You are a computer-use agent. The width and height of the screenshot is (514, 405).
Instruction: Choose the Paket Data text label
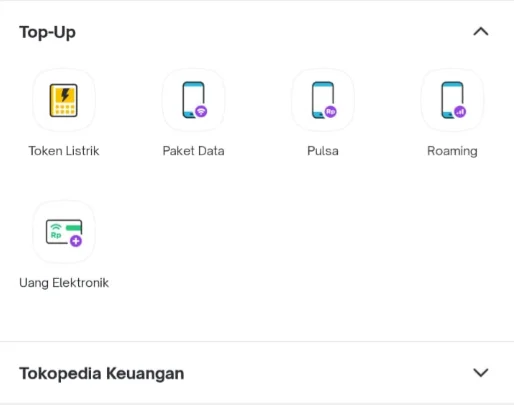coord(193,151)
